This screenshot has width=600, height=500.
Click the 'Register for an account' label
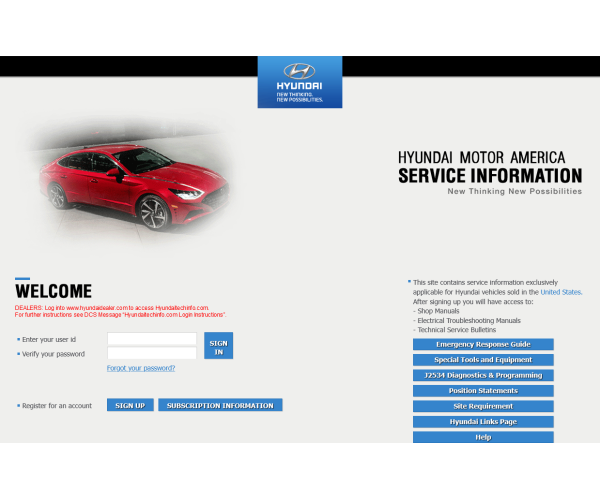[57, 406]
